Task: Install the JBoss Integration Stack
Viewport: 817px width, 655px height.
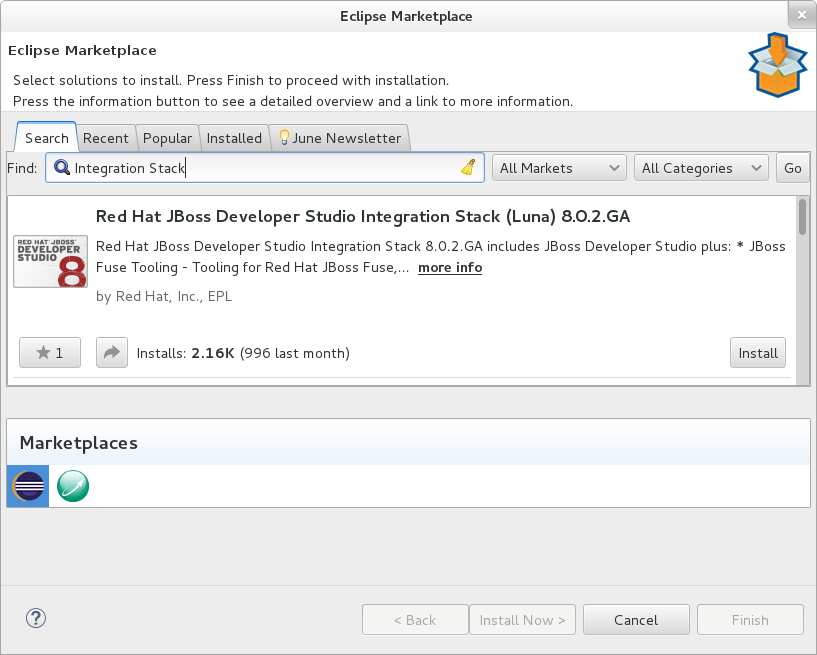Action: (757, 353)
